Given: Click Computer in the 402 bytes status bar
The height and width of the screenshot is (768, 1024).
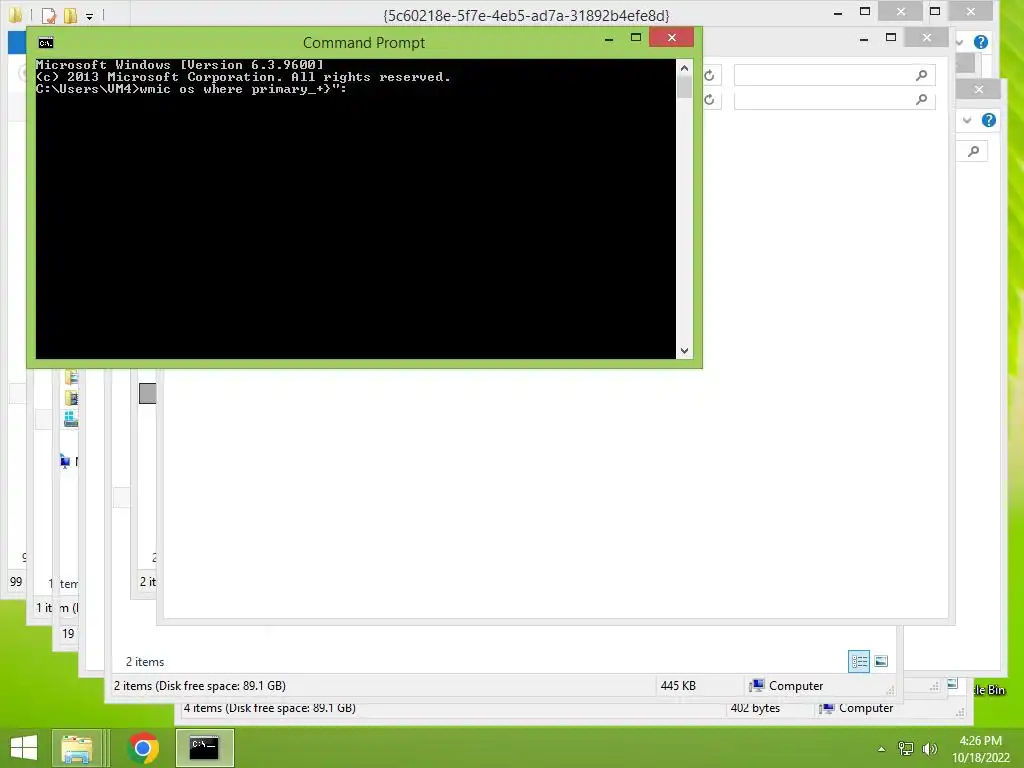Looking at the screenshot, I should point(856,708).
